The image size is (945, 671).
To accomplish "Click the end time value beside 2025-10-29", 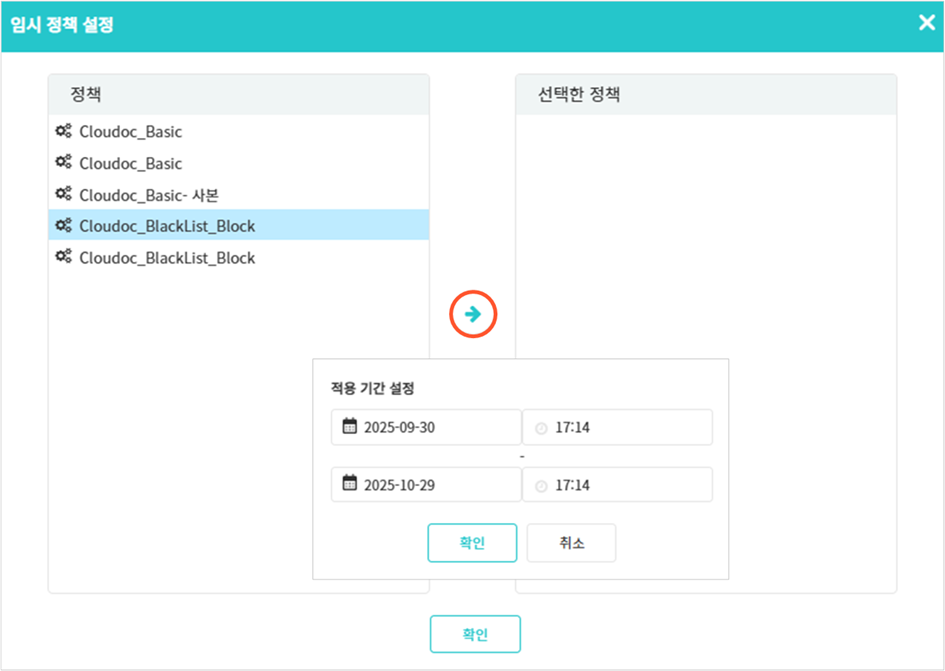I will (x=573, y=486).
